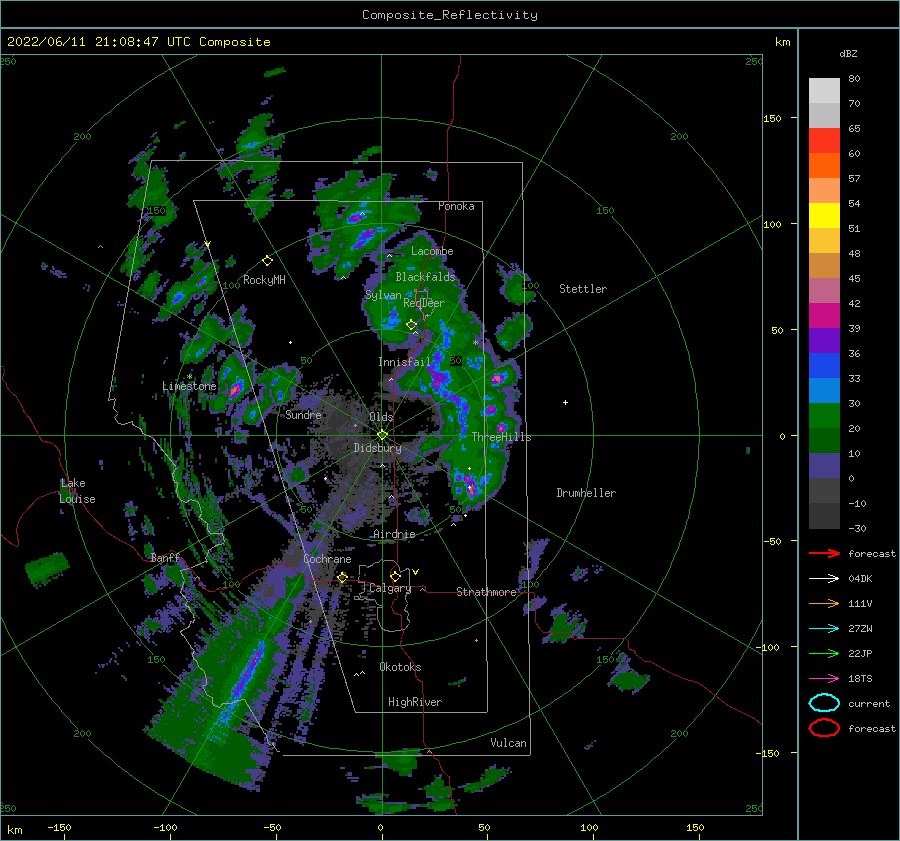Click the Composite_Reflectivity title
Image resolution: width=900 pixels, height=841 pixels.
[x=450, y=15]
